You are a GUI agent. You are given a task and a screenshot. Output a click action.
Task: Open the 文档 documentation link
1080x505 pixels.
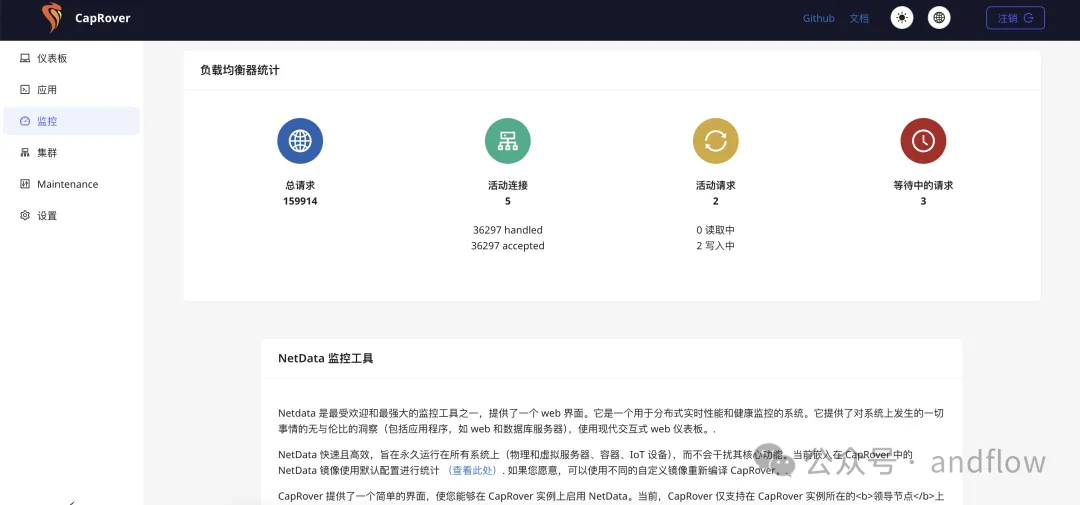(859, 18)
